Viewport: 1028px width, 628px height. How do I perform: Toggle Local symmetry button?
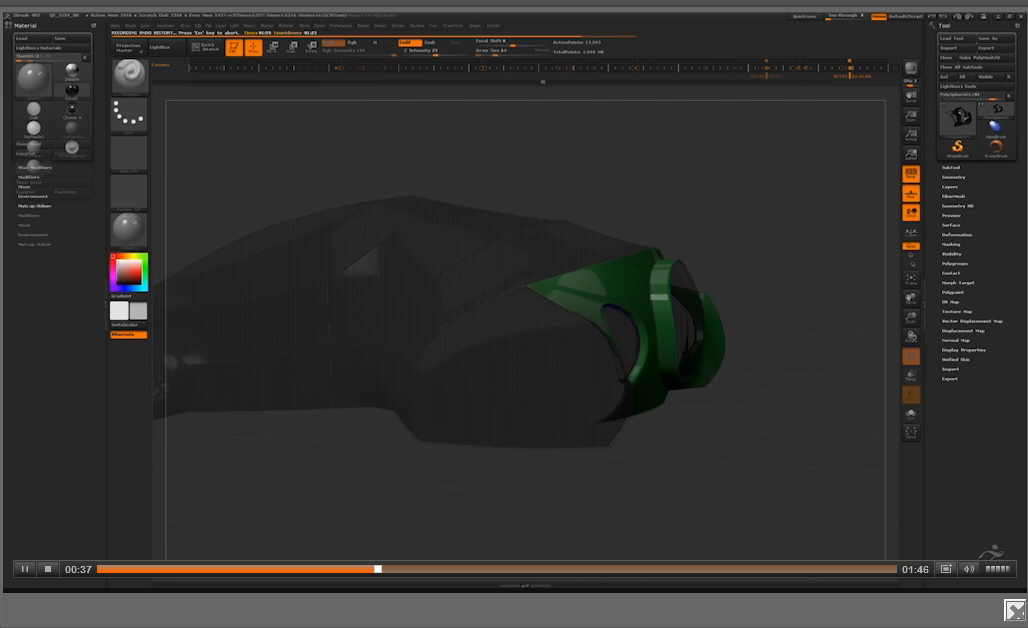911,212
